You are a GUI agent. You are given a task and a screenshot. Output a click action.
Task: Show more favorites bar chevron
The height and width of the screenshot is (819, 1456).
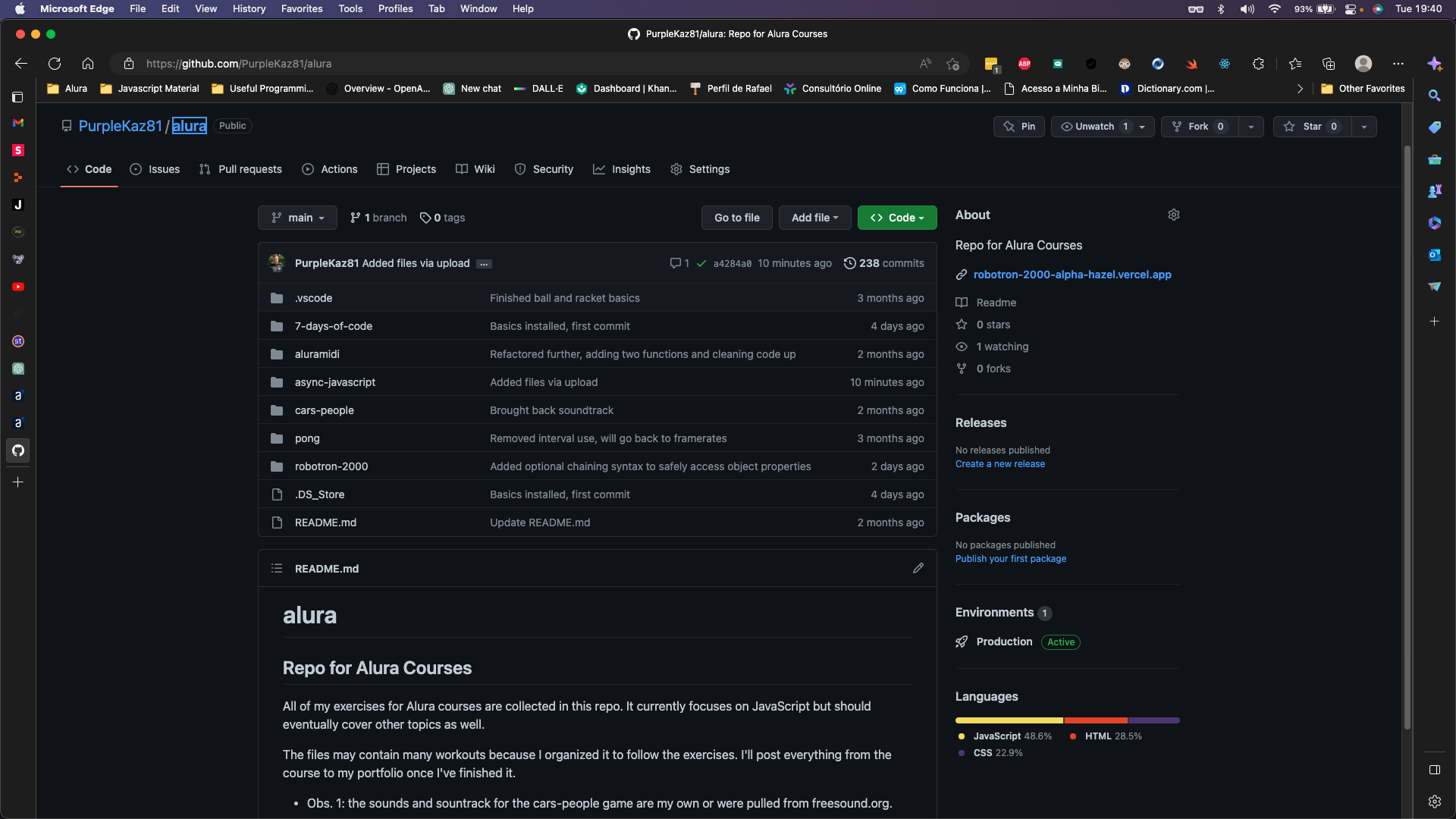1300,89
